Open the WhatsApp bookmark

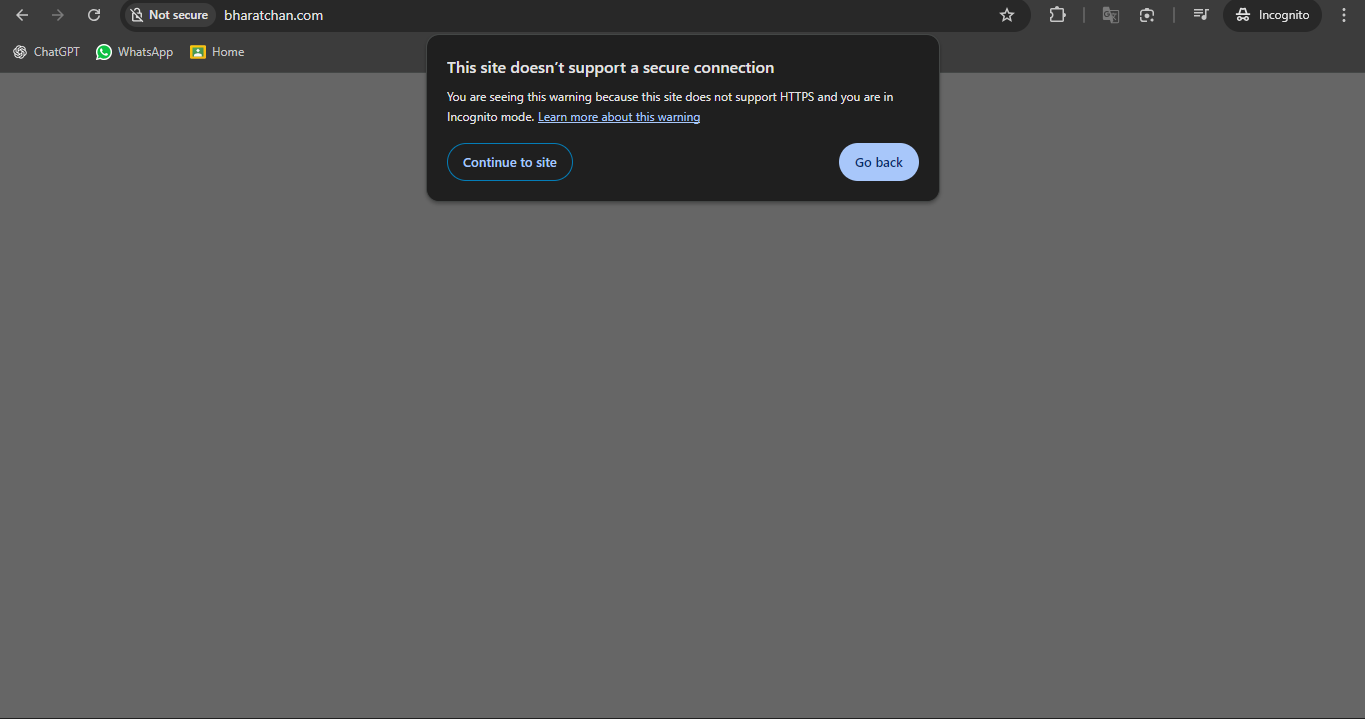click(x=134, y=52)
